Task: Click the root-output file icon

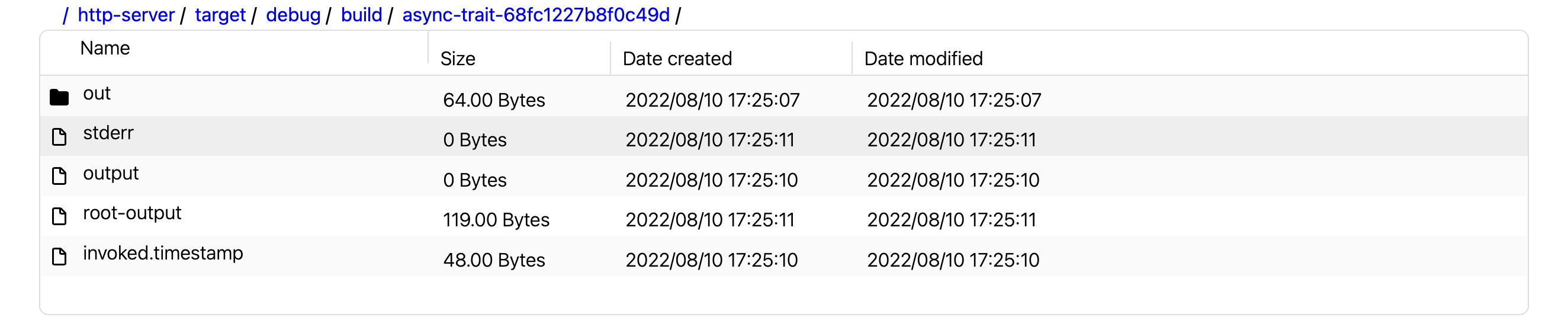Action: [x=59, y=217]
